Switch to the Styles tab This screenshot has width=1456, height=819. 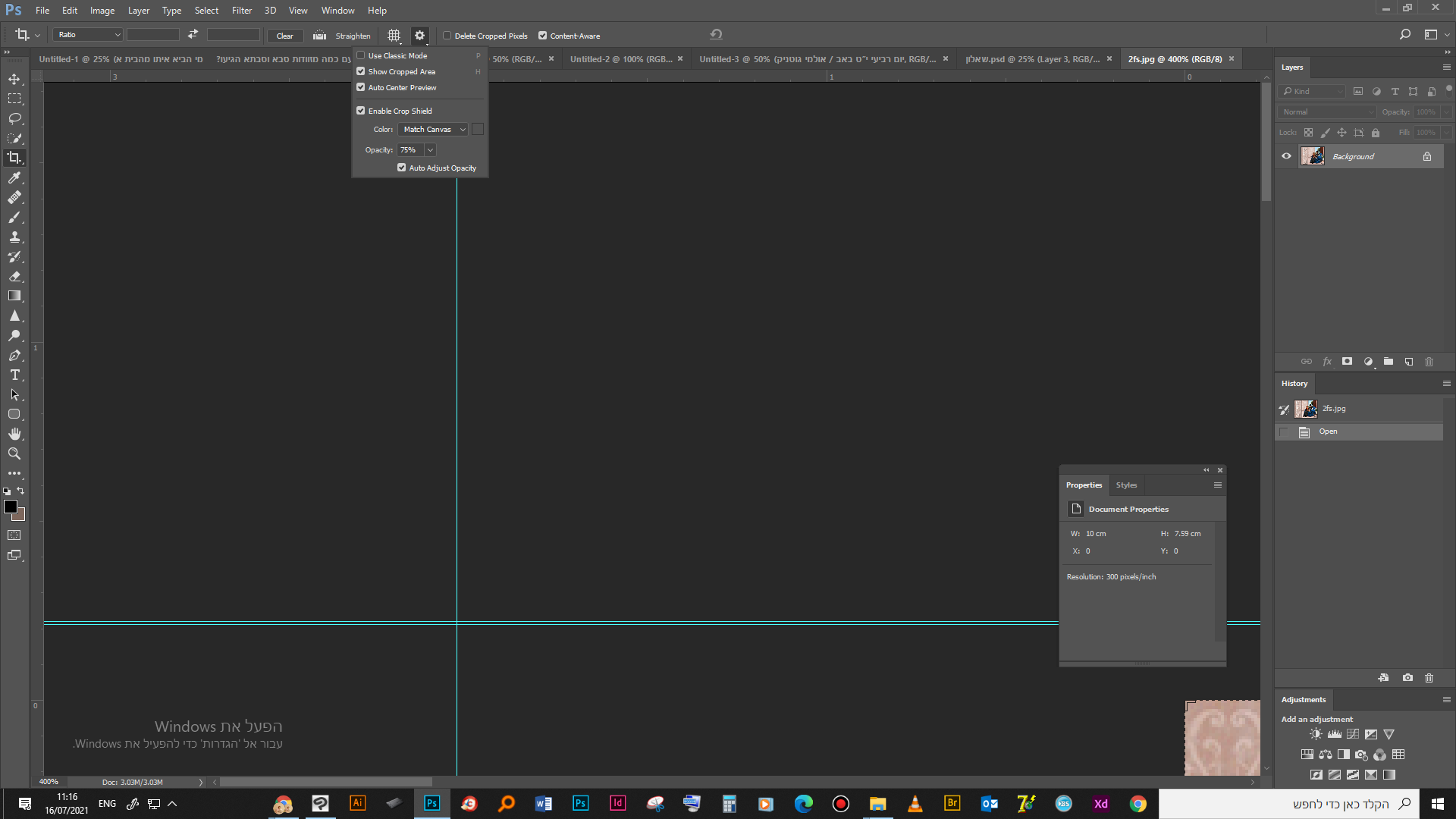tap(1126, 485)
